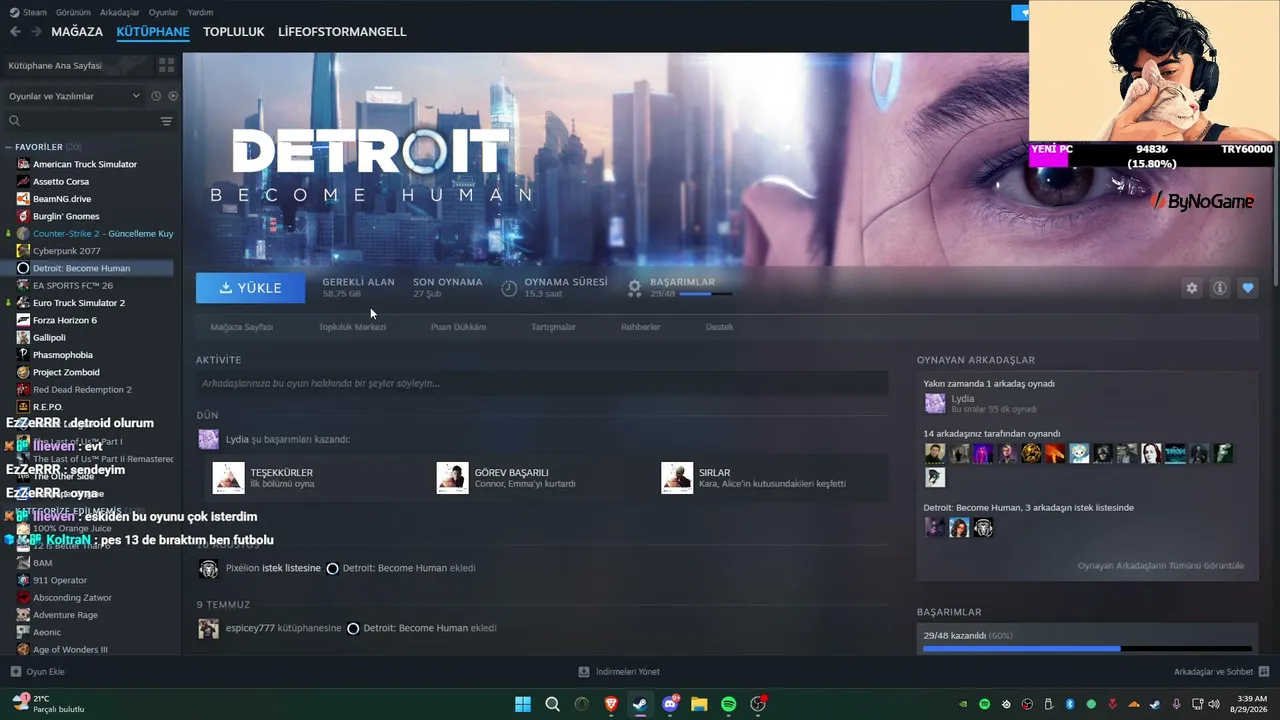Click the 29/48 achievements progress bar

(1087, 649)
